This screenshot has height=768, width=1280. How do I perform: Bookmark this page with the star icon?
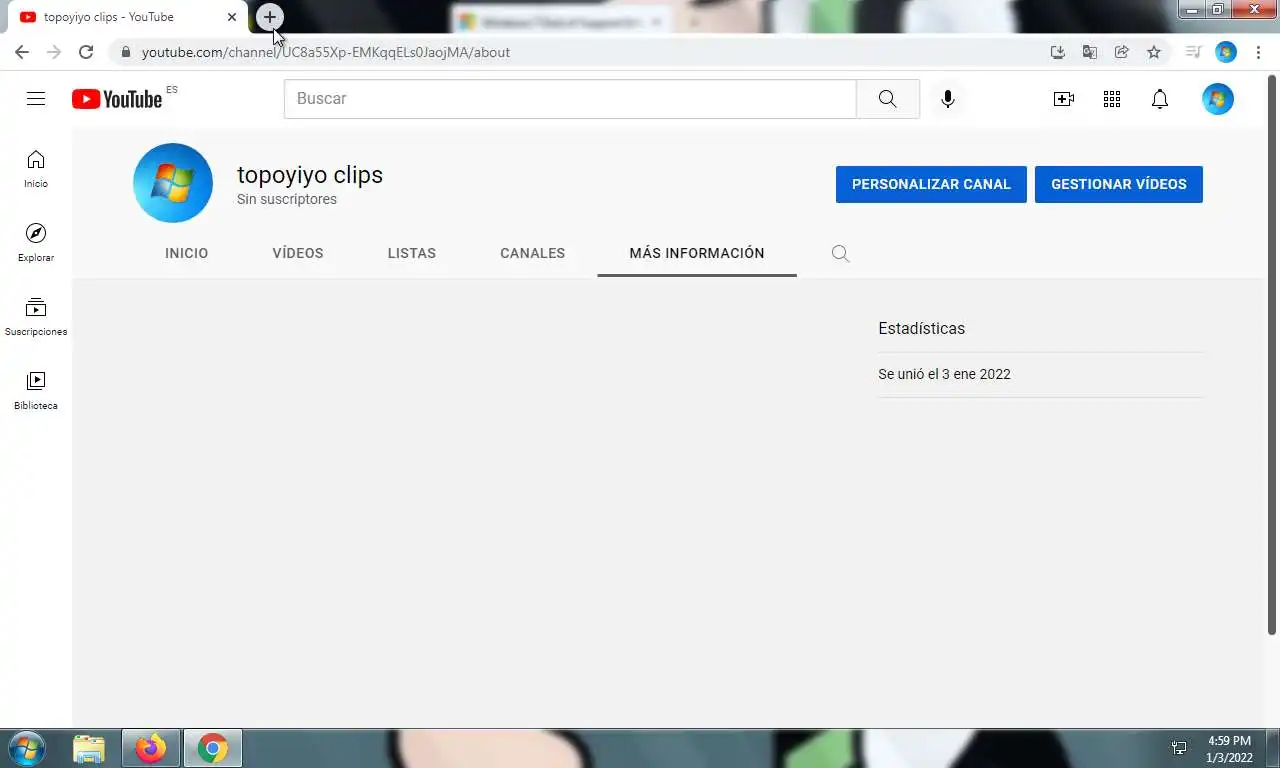coord(1154,52)
